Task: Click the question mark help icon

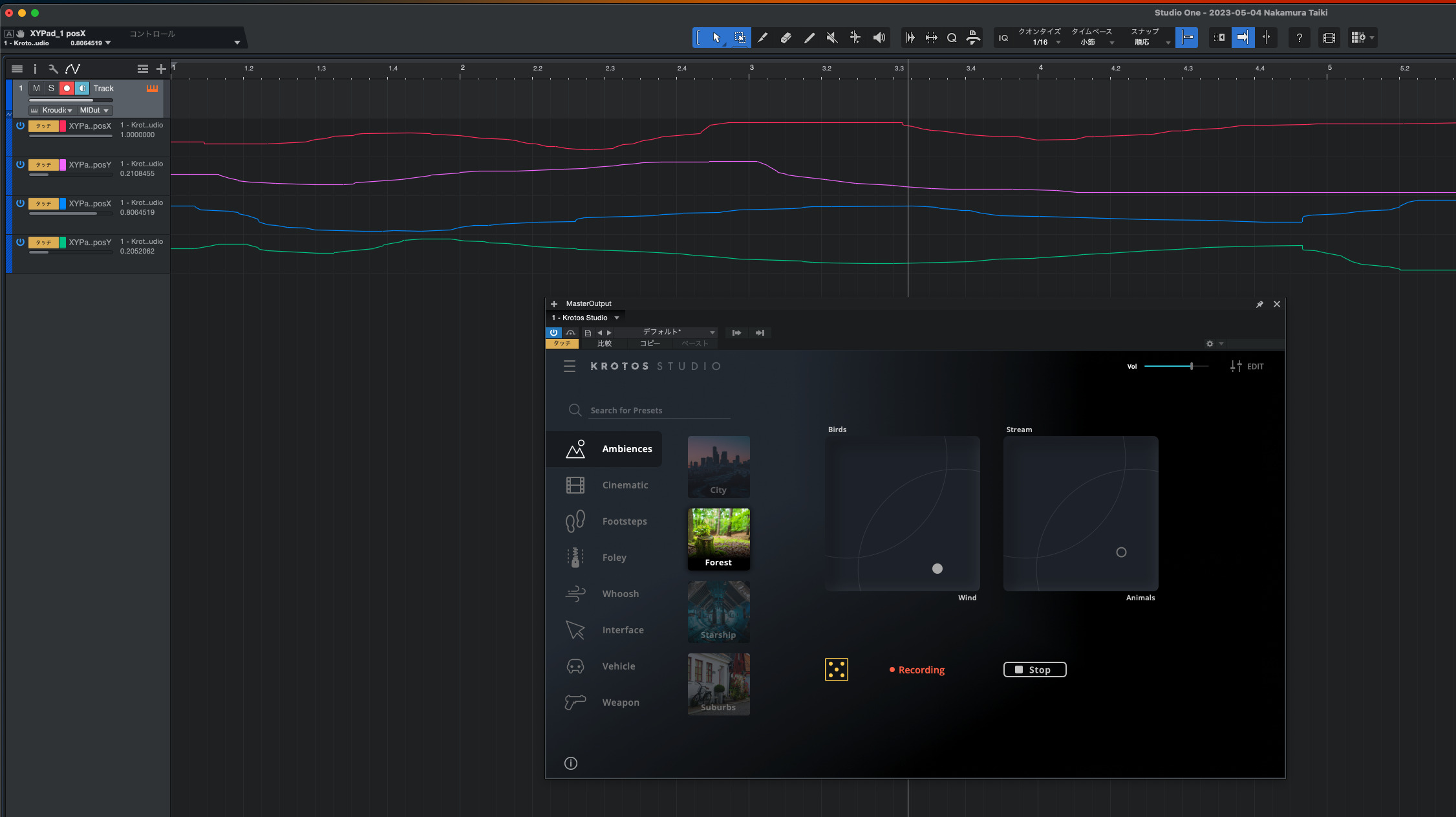Action: (1299, 38)
